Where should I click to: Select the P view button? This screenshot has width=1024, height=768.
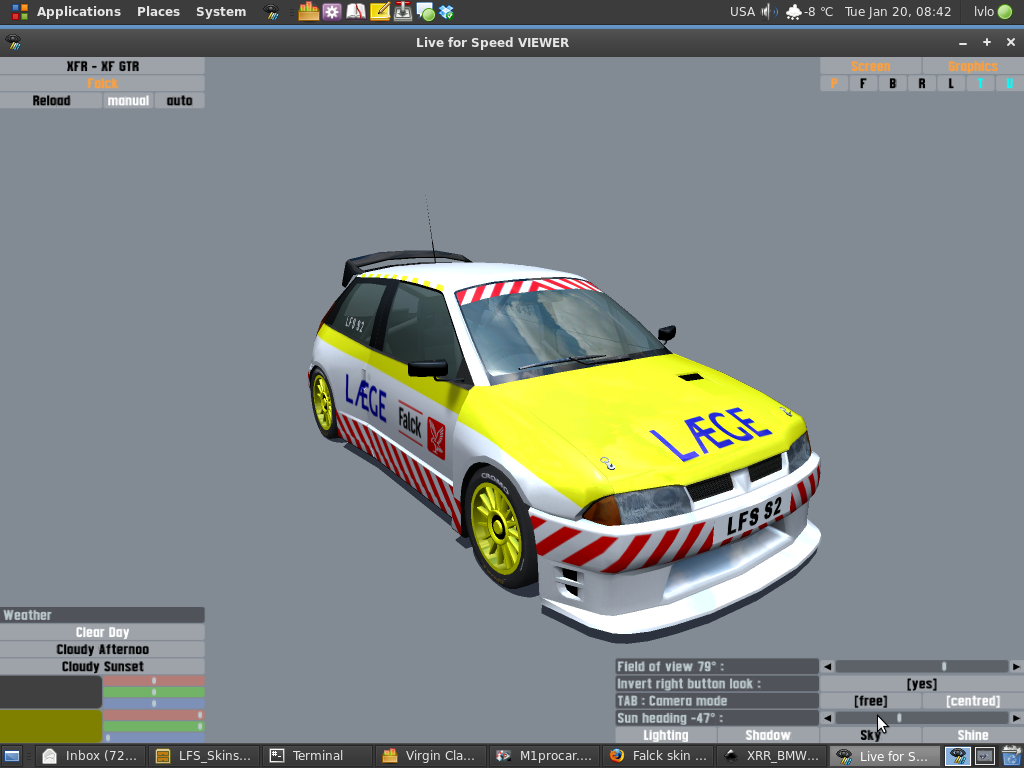click(x=834, y=84)
